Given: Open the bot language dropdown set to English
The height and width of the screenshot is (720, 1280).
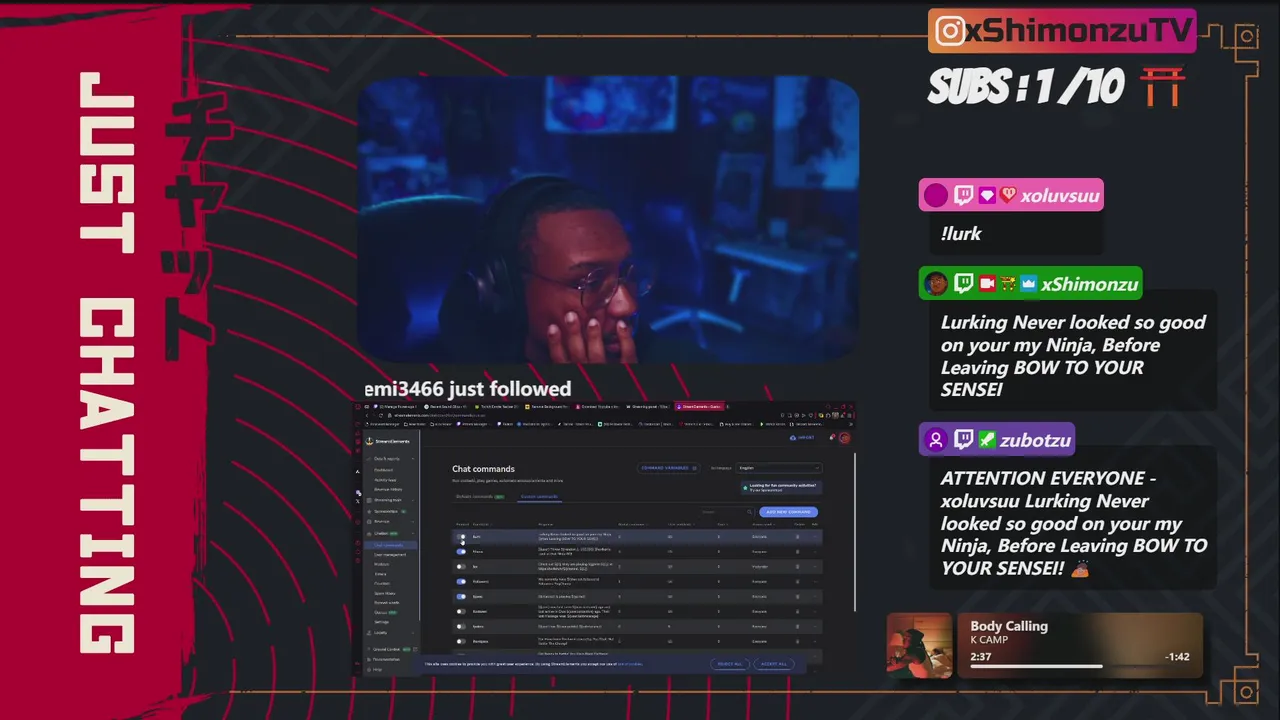Looking at the screenshot, I should [779, 468].
